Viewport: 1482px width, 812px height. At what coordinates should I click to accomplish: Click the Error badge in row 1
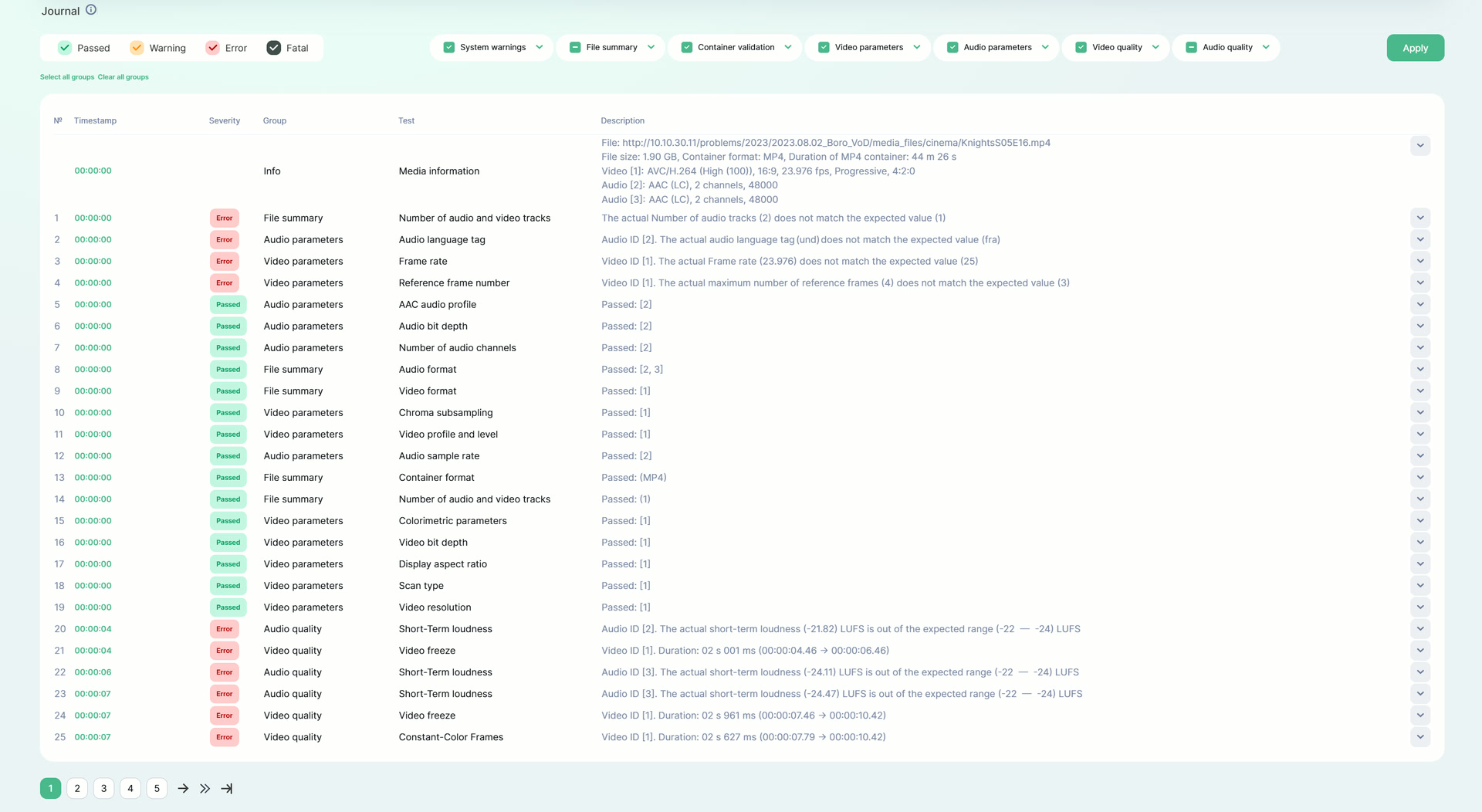[x=225, y=218]
